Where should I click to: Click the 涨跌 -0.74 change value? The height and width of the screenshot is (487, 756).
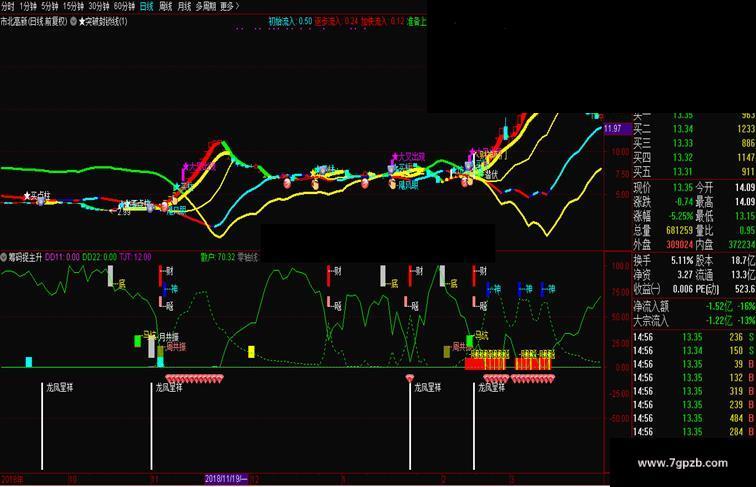pyautogui.click(x=684, y=202)
